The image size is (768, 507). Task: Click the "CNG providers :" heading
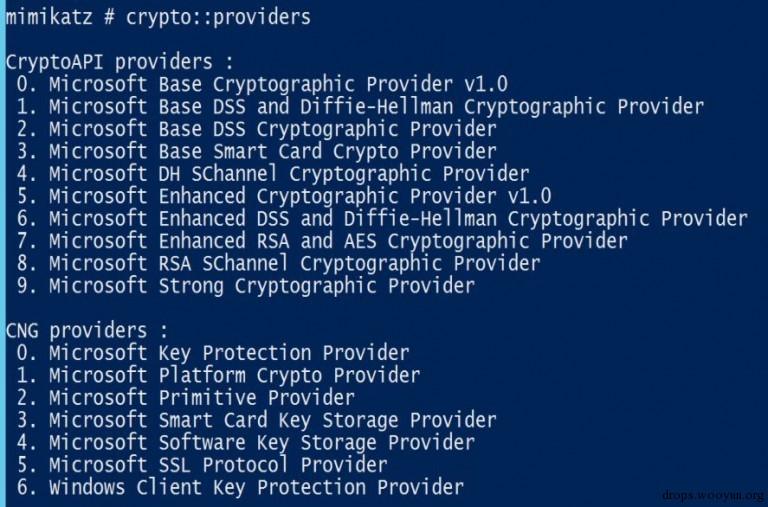(87, 330)
